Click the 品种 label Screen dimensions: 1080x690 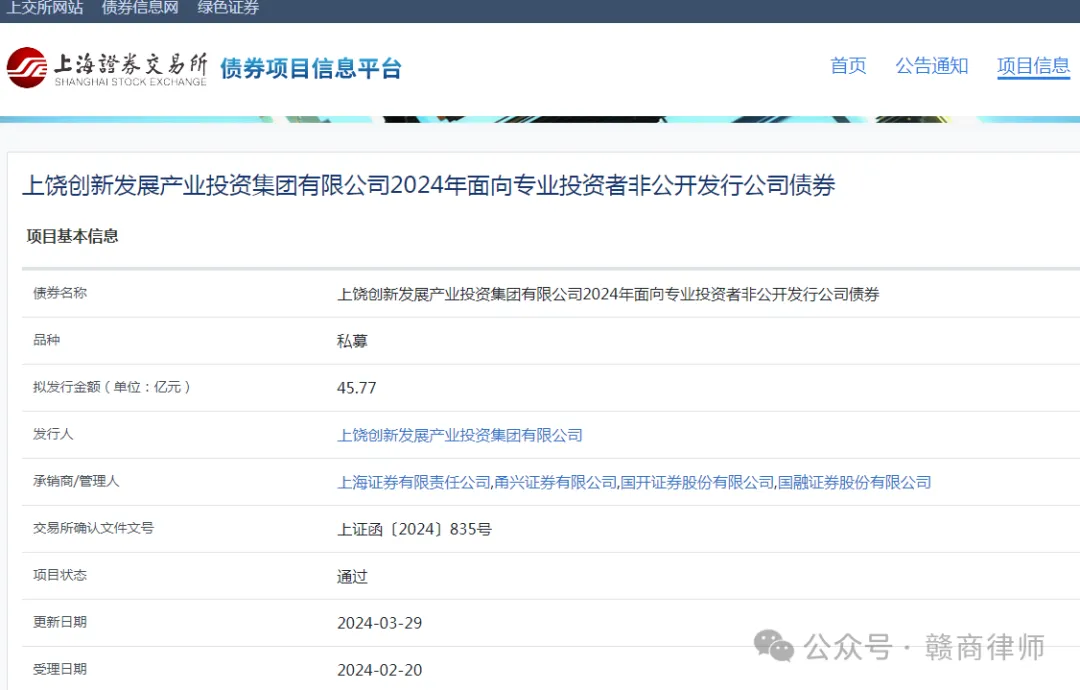click(47, 339)
